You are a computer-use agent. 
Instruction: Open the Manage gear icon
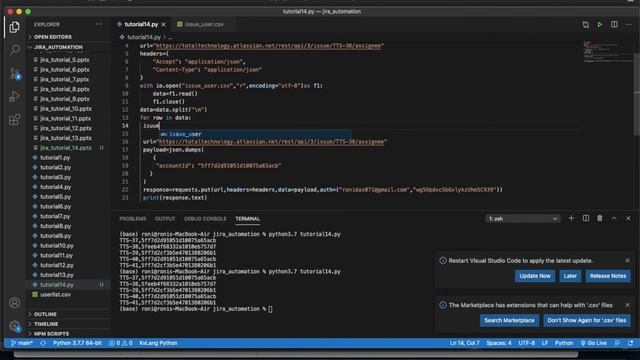pos(15,326)
